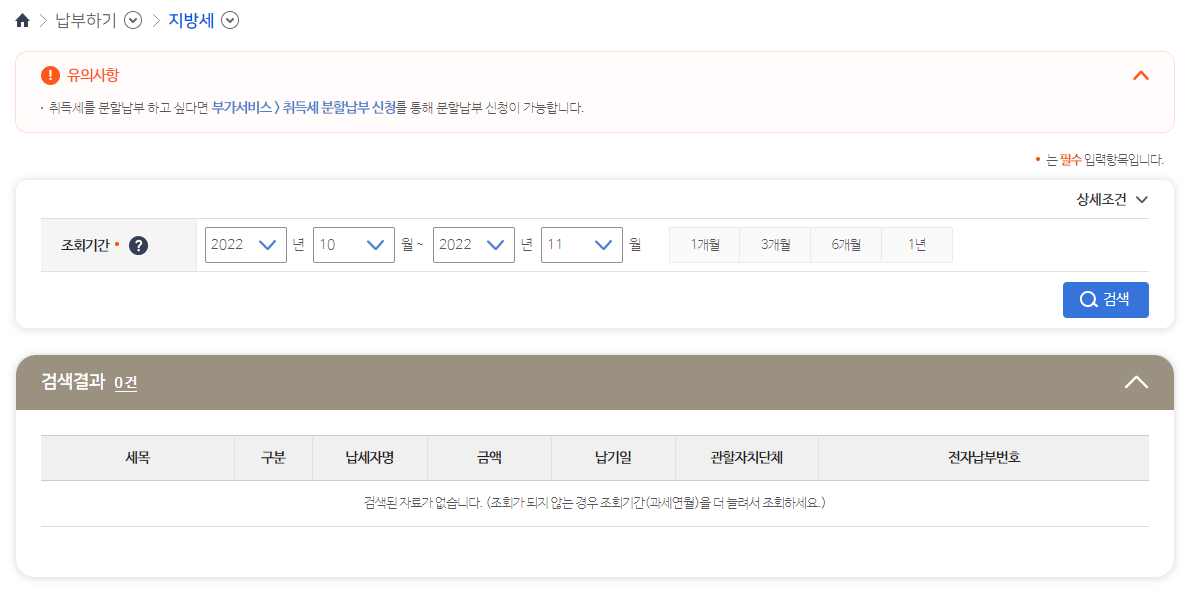Click the 검색 search button
The height and width of the screenshot is (594, 1187).
[x=1105, y=299]
